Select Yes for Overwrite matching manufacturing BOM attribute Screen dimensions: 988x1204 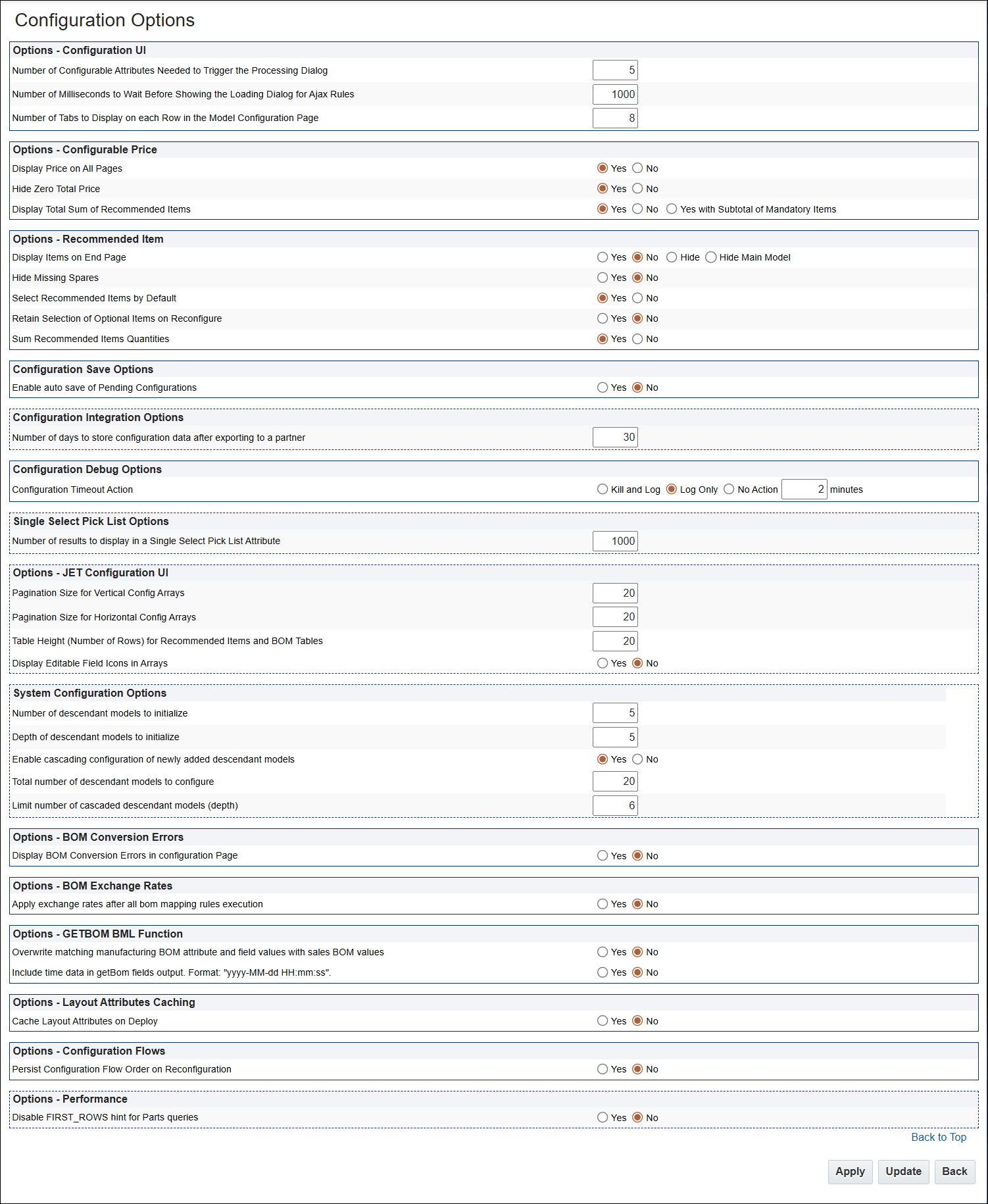coord(603,952)
